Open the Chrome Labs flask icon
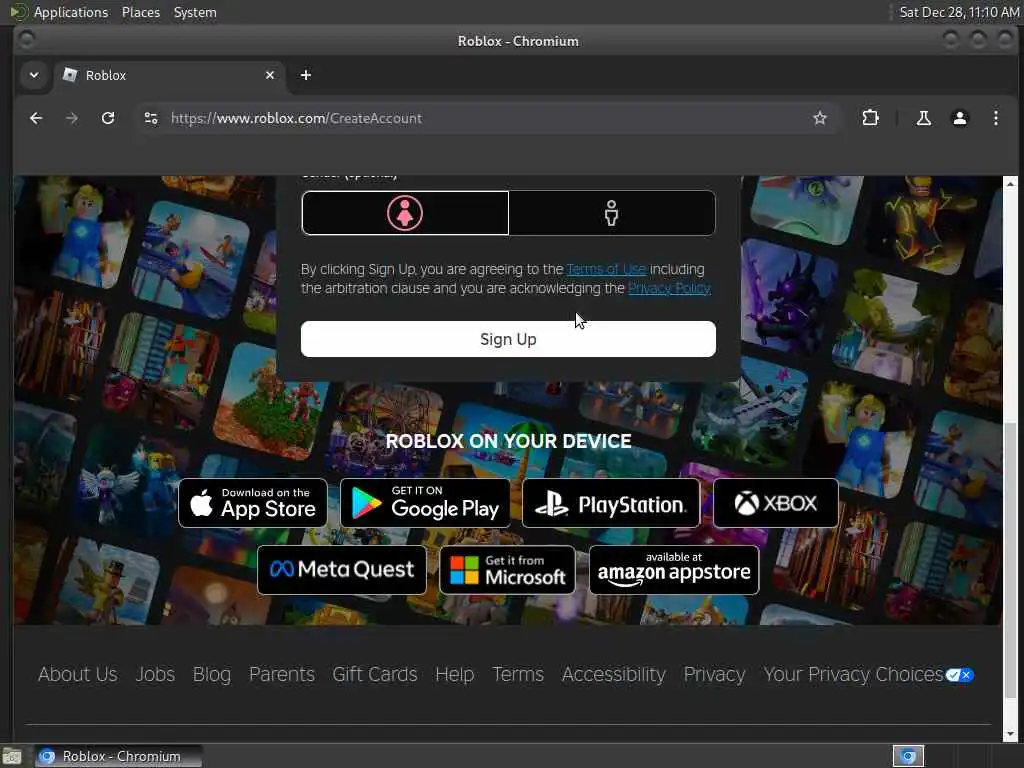This screenshot has width=1024, height=768. coord(923,118)
